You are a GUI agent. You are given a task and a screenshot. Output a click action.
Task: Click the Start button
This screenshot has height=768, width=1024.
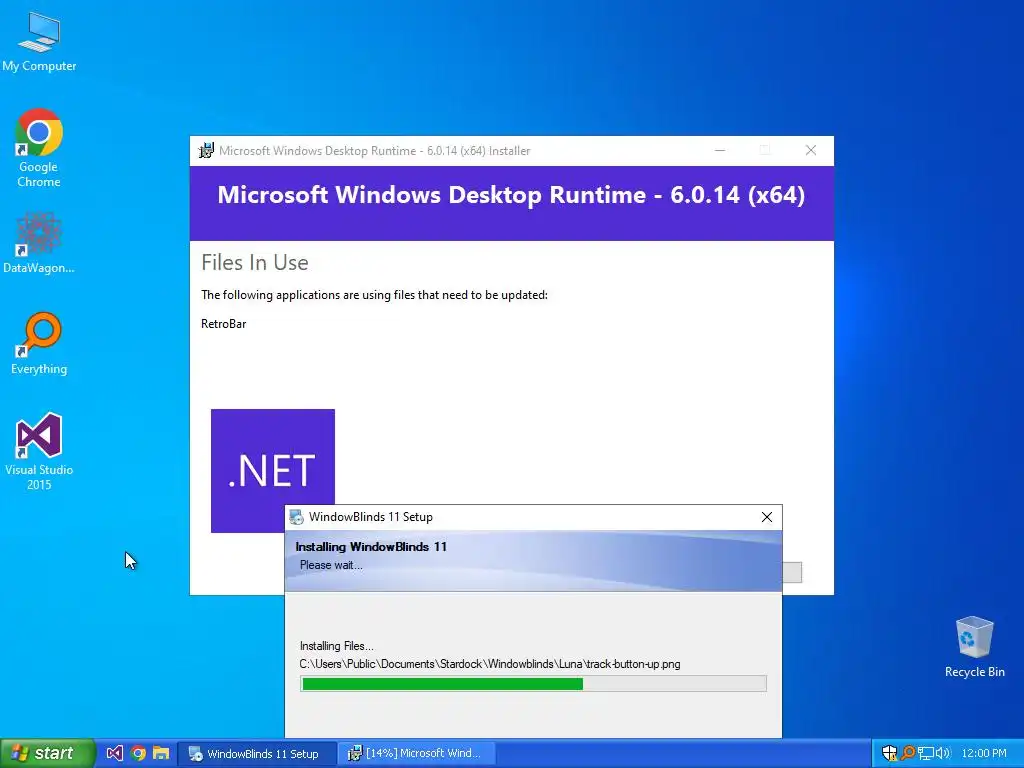click(x=47, y=753)
